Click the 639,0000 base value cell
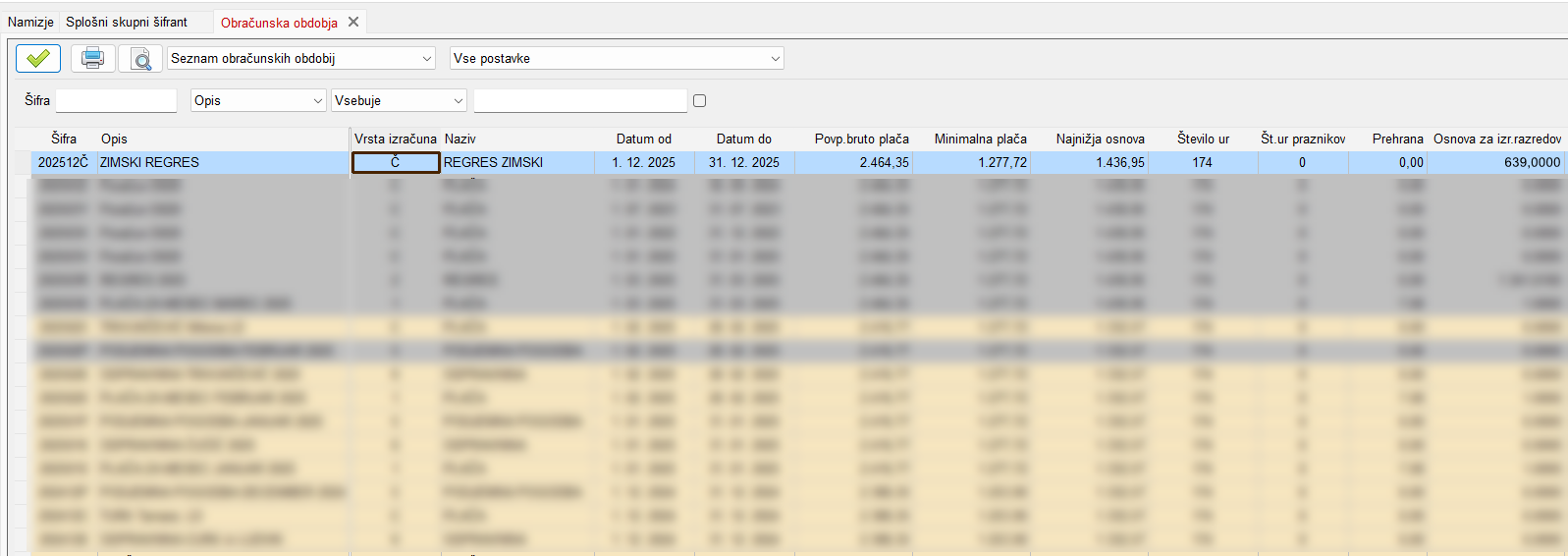The height and width of the screenshot is (557, 1568). [1497, 162]
